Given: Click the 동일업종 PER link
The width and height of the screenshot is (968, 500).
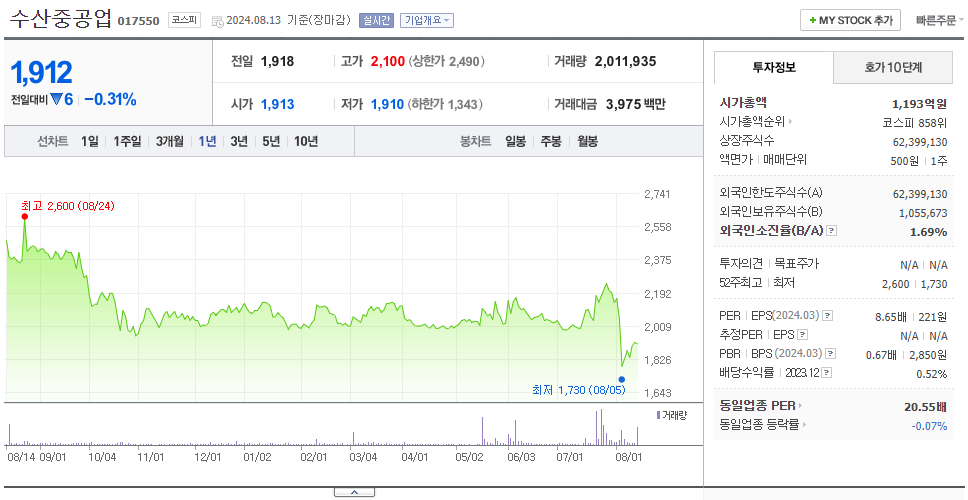Looking at the screenshot, I should coord(757,406).
